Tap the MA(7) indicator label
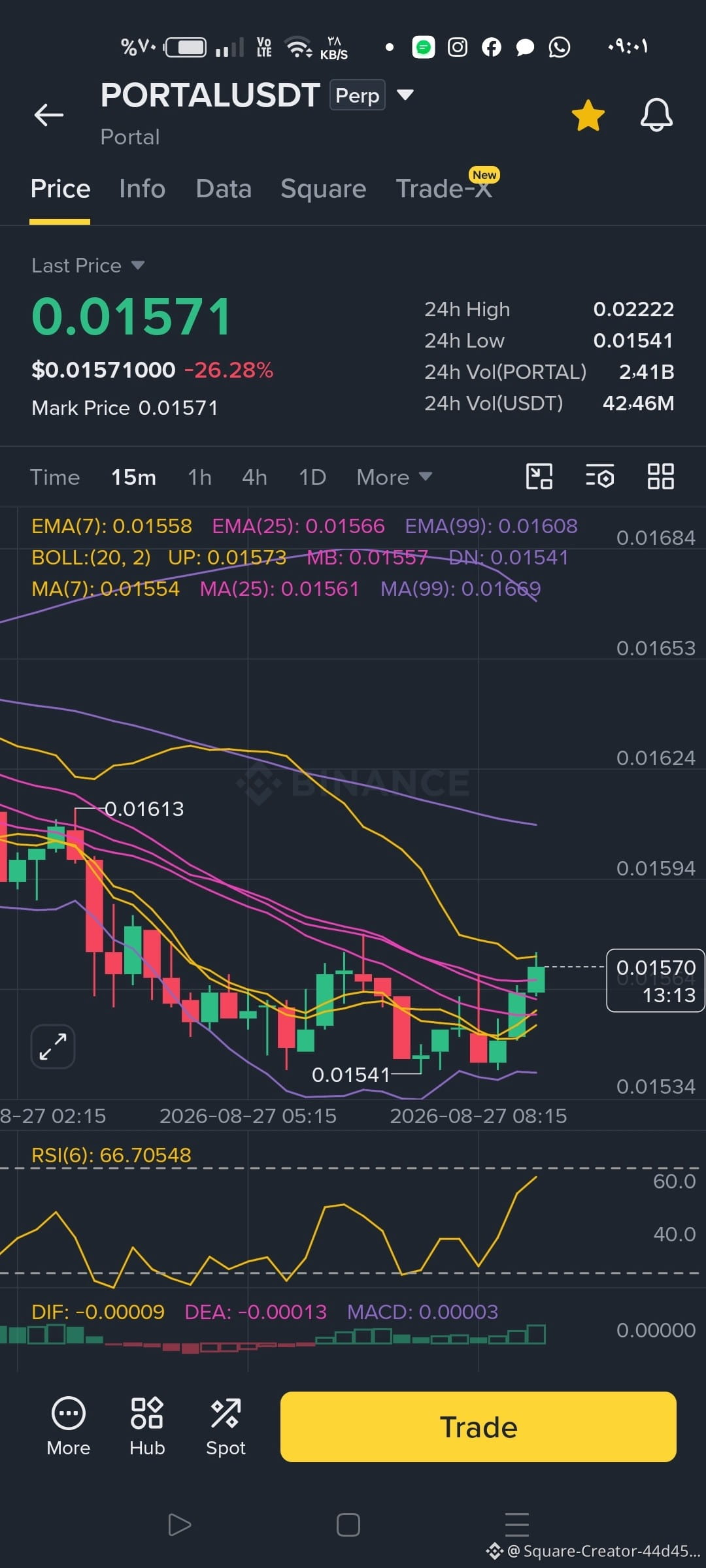Image resolution: width=706 pixels, height=1568 pixels. [105, 589]
